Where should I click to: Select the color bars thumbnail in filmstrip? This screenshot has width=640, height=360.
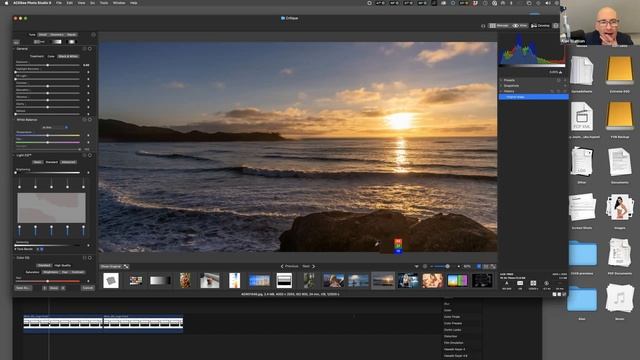pyautogui.click(x=458, y=281)
